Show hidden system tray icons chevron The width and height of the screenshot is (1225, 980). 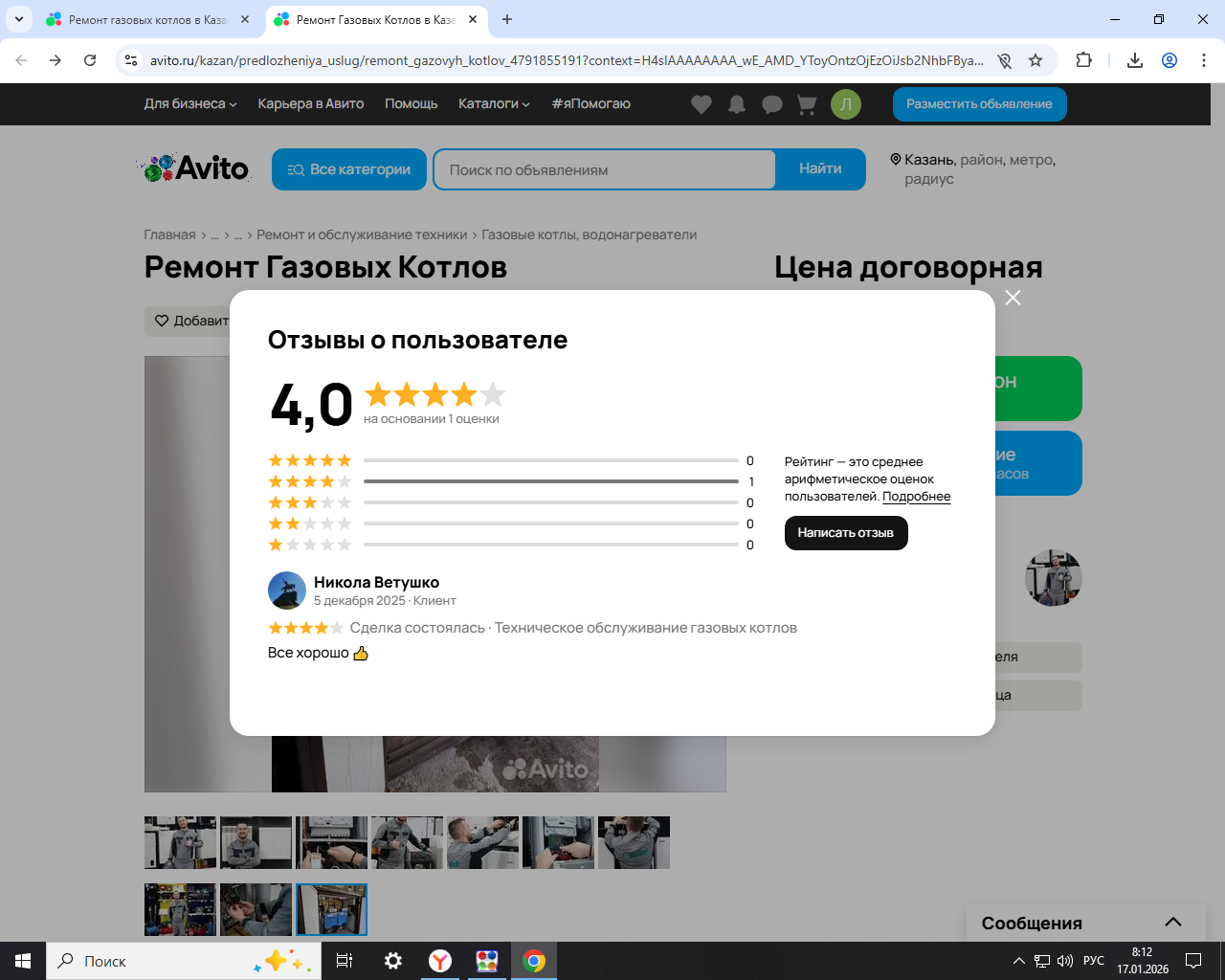1018,961
